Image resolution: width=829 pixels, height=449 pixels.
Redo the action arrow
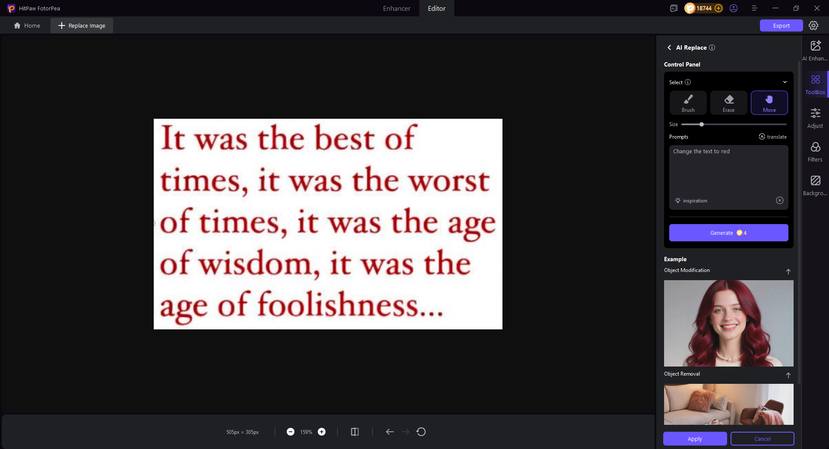405,432
